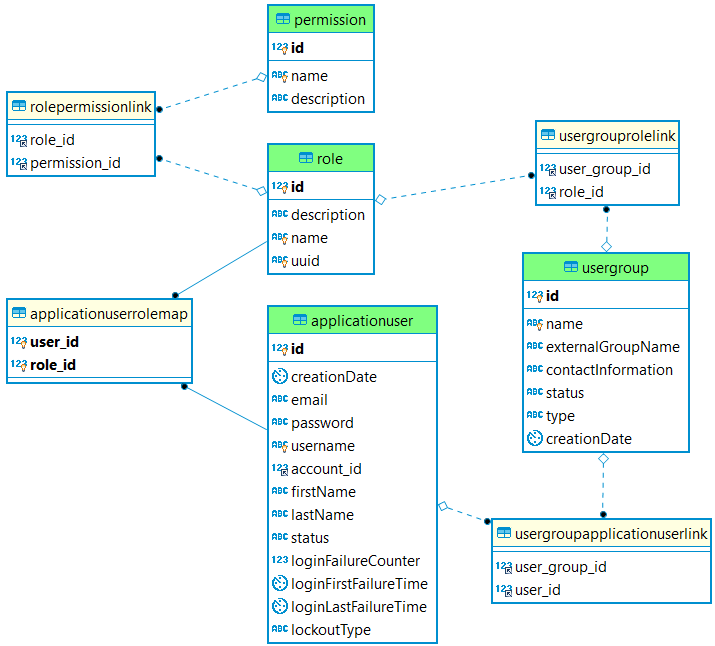Click foreign key icon next to permission_id
This screenshot has width=715, height=646.
[x=19, y=163]
